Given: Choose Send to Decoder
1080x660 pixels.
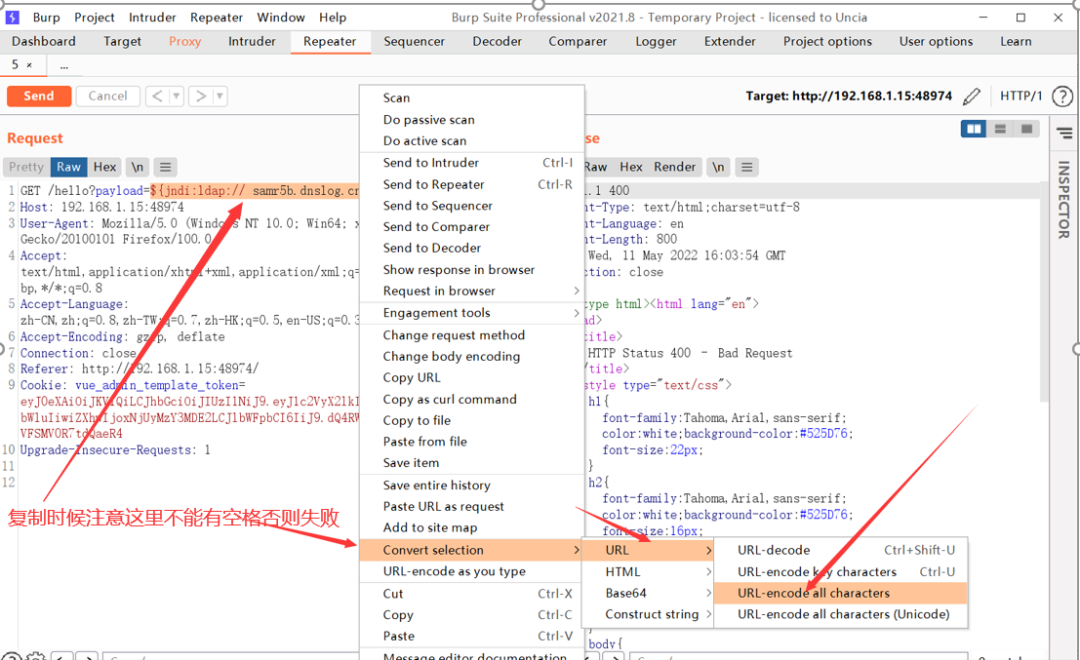Looking at the screenshot, I should coord(472,248).
